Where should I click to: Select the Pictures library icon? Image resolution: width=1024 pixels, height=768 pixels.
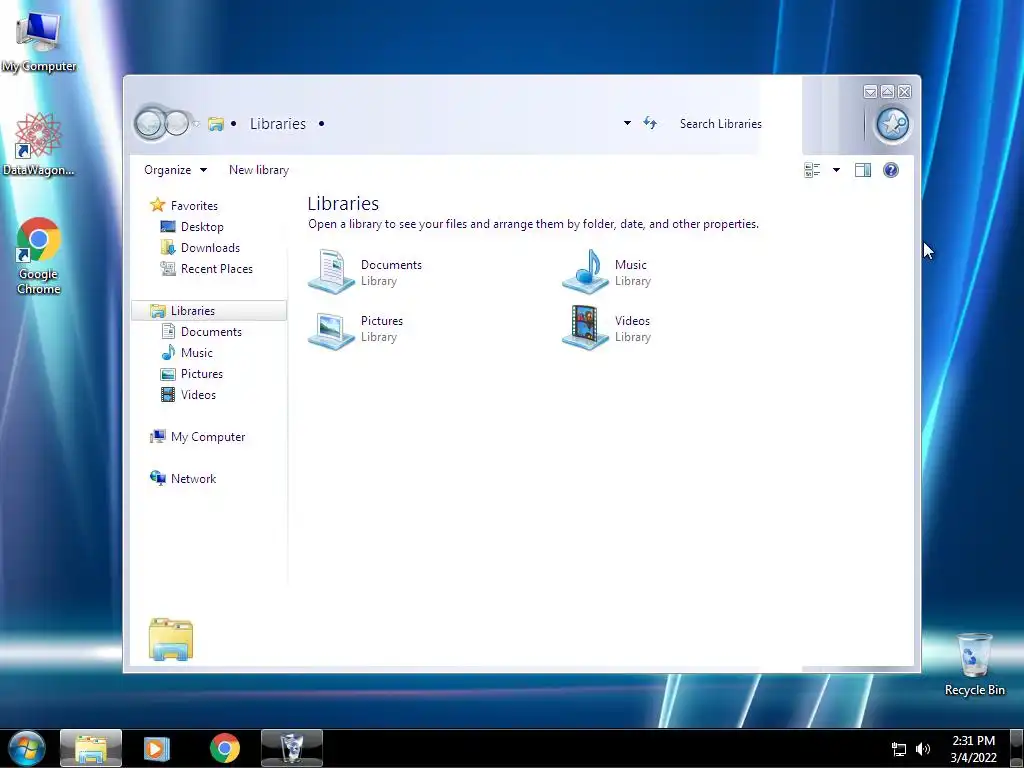[331, 329]
